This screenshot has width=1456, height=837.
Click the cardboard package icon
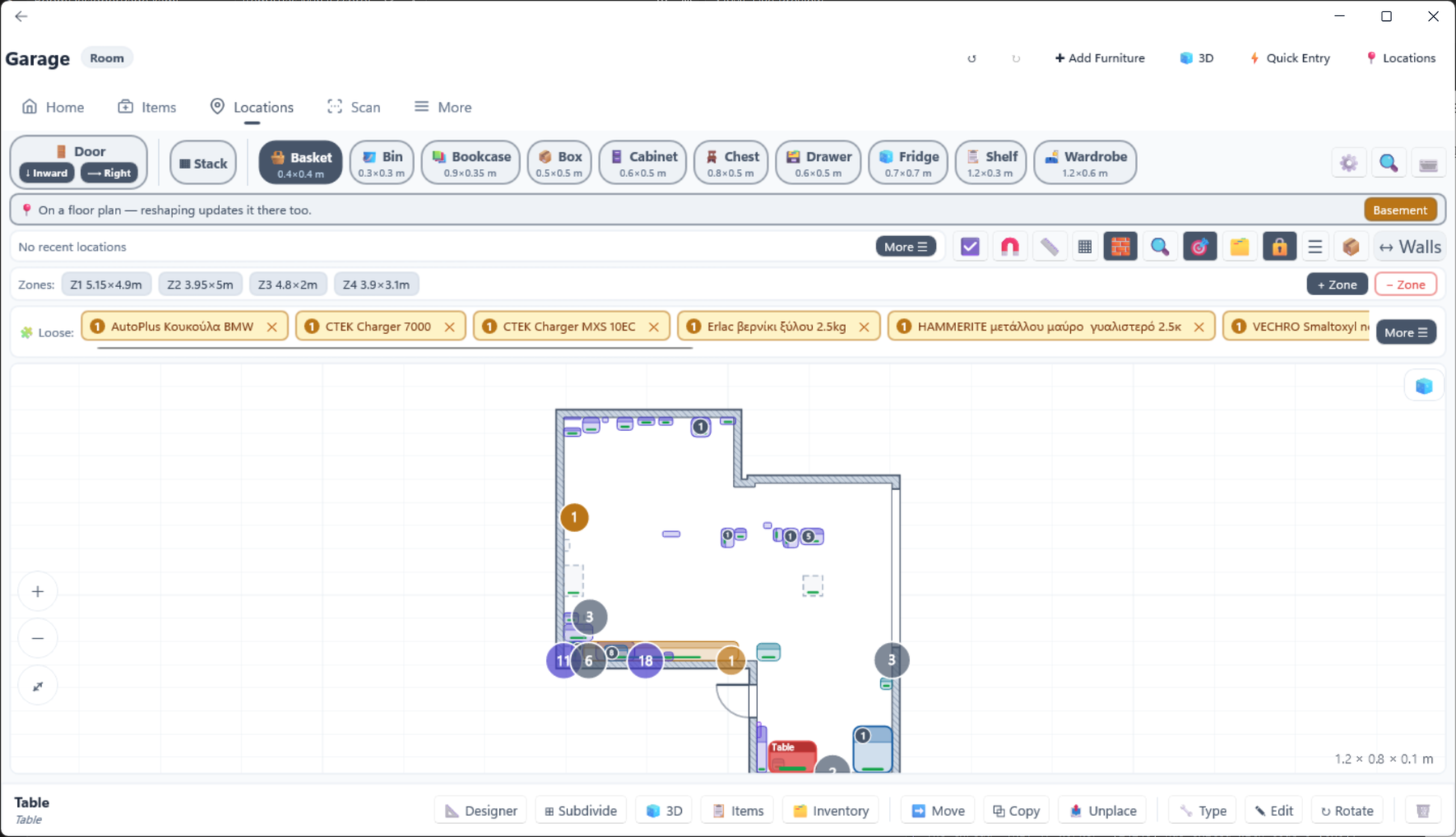point(1351,247)
